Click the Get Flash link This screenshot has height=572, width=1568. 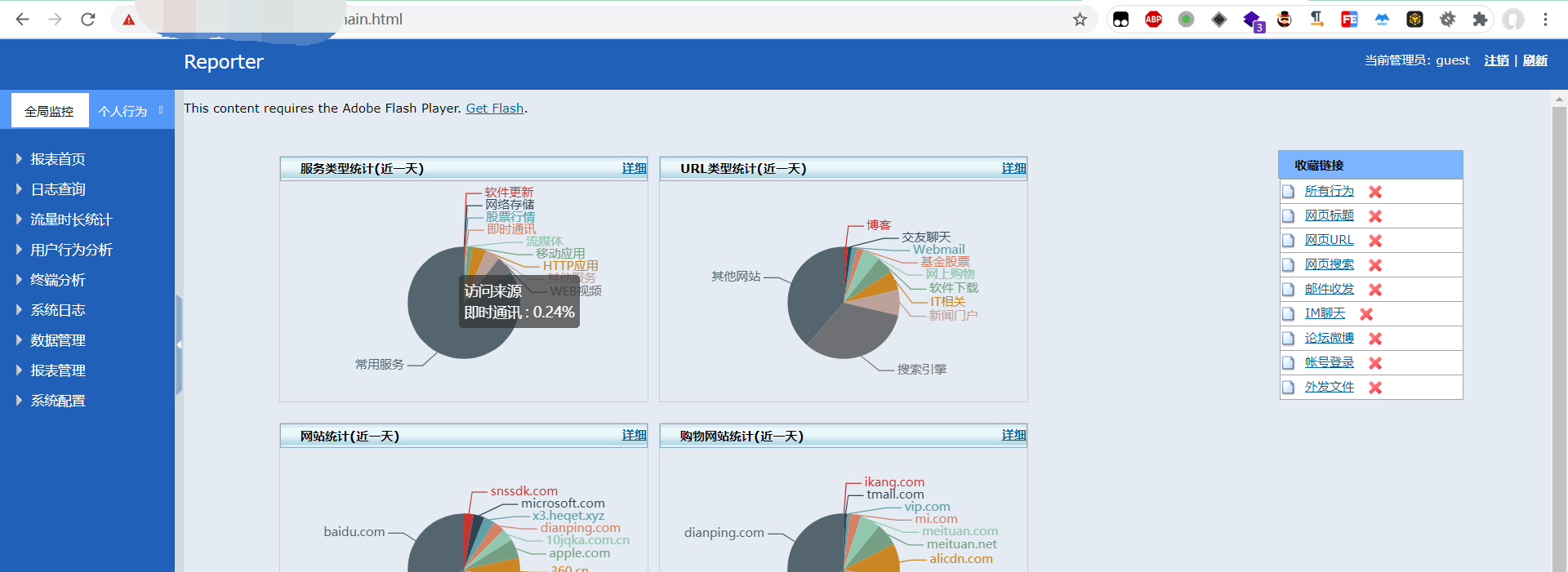tap(494, 109)
